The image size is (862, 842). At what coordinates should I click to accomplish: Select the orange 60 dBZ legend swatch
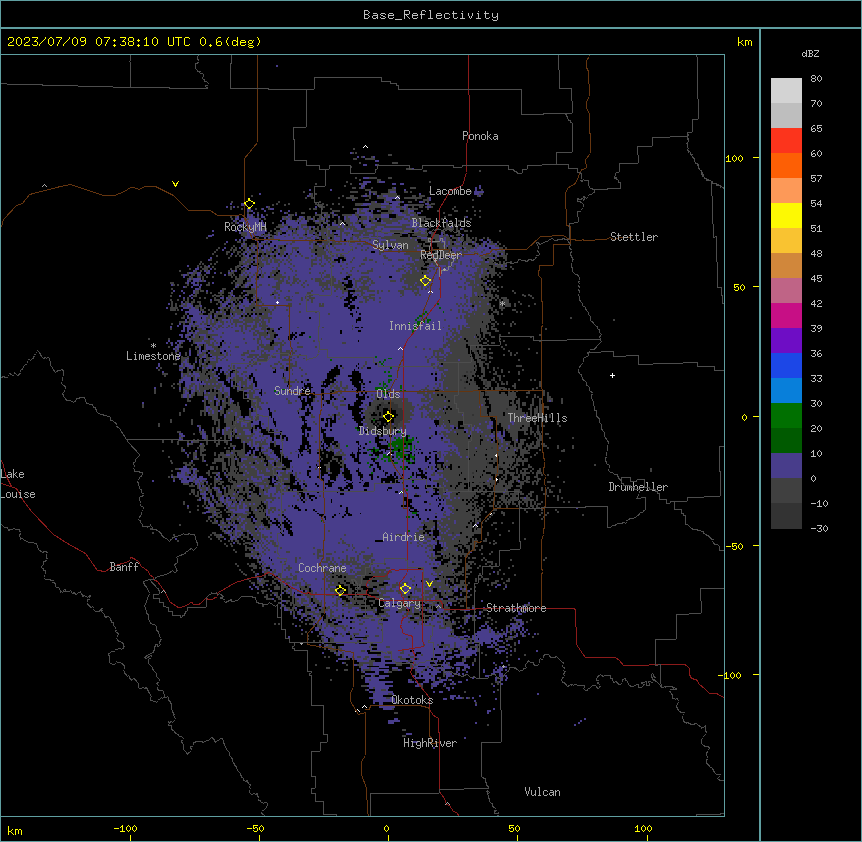pyautogui.click(x=786, y=165)
